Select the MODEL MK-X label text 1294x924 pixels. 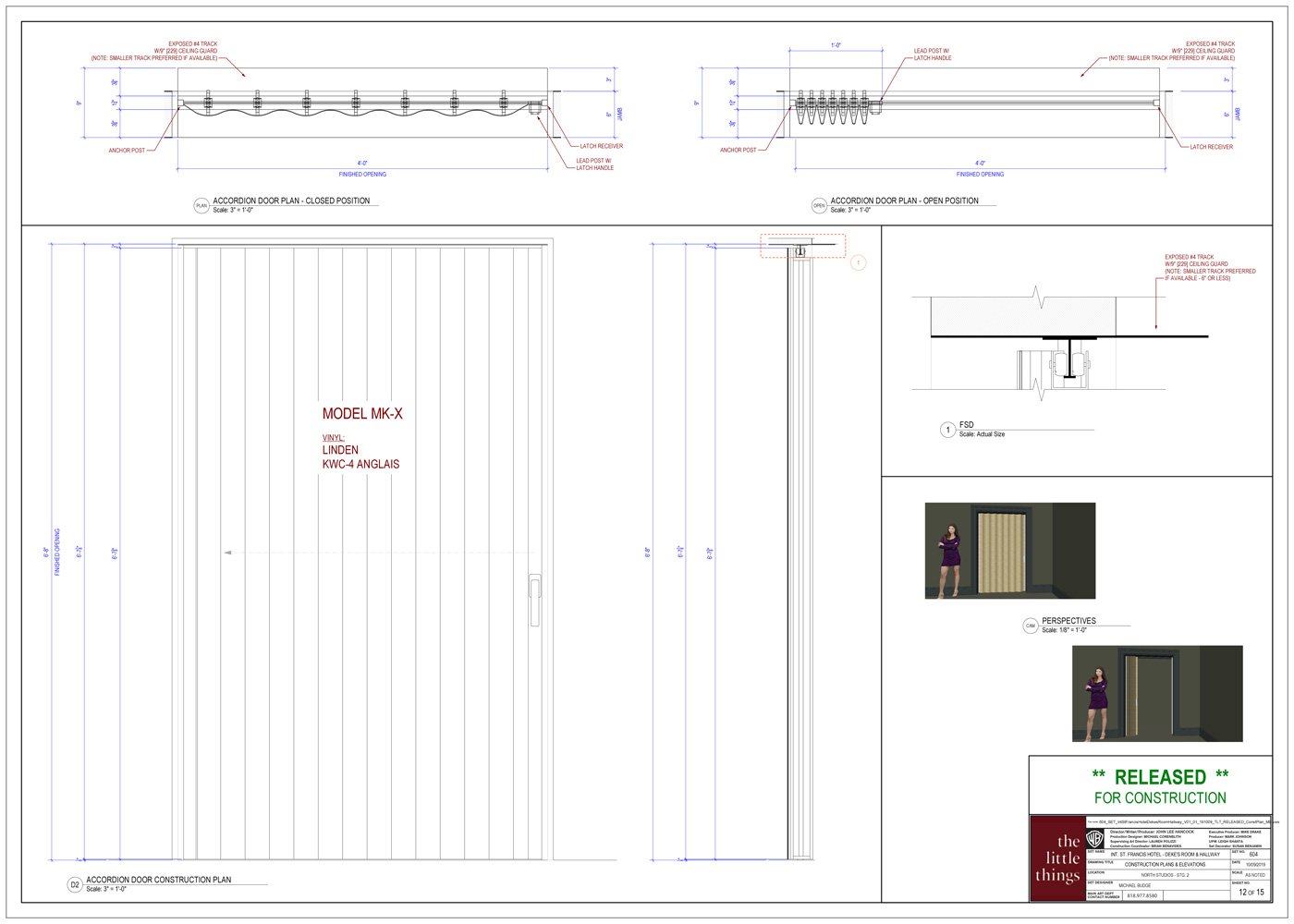point(362,414)
